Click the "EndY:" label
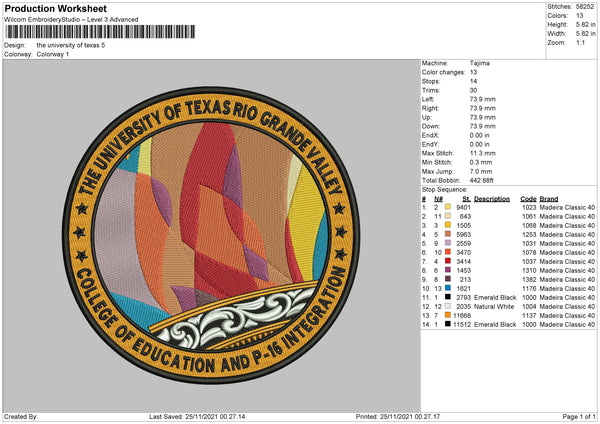This screenshot has width=600, height=424. (430, 144)
